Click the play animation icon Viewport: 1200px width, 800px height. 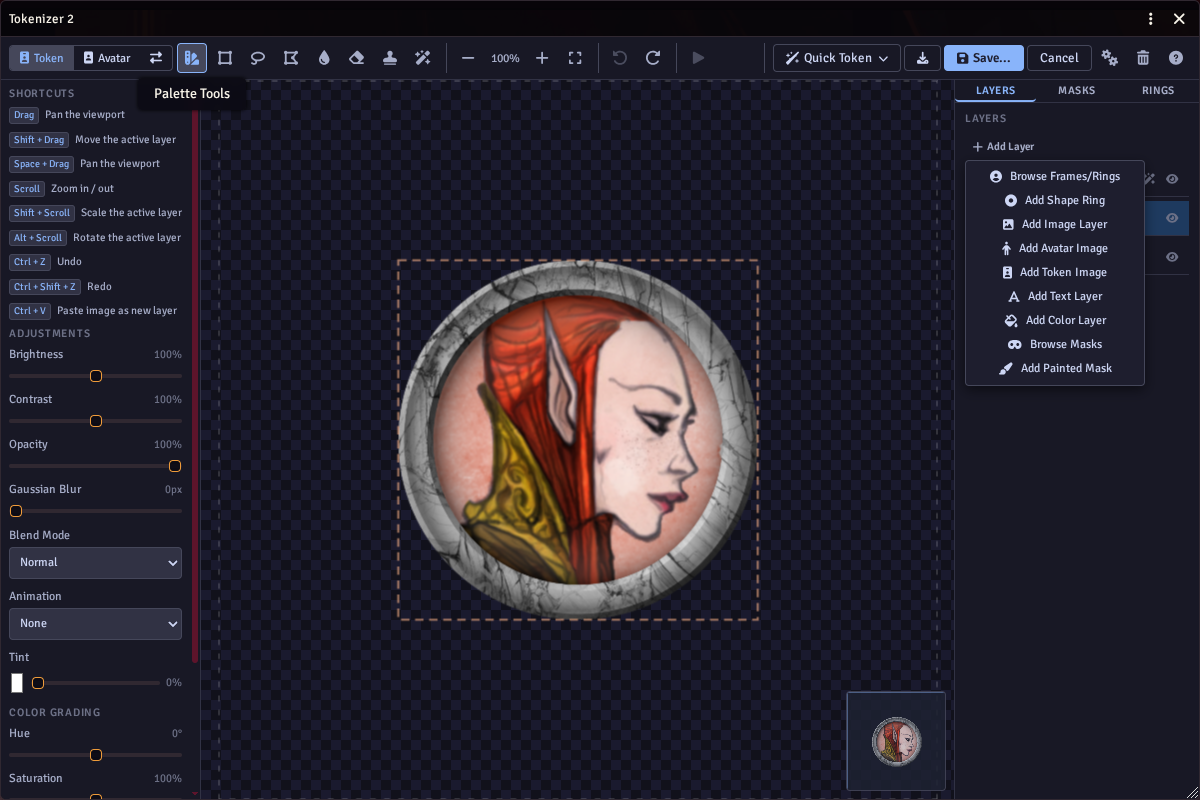[698, 58]
